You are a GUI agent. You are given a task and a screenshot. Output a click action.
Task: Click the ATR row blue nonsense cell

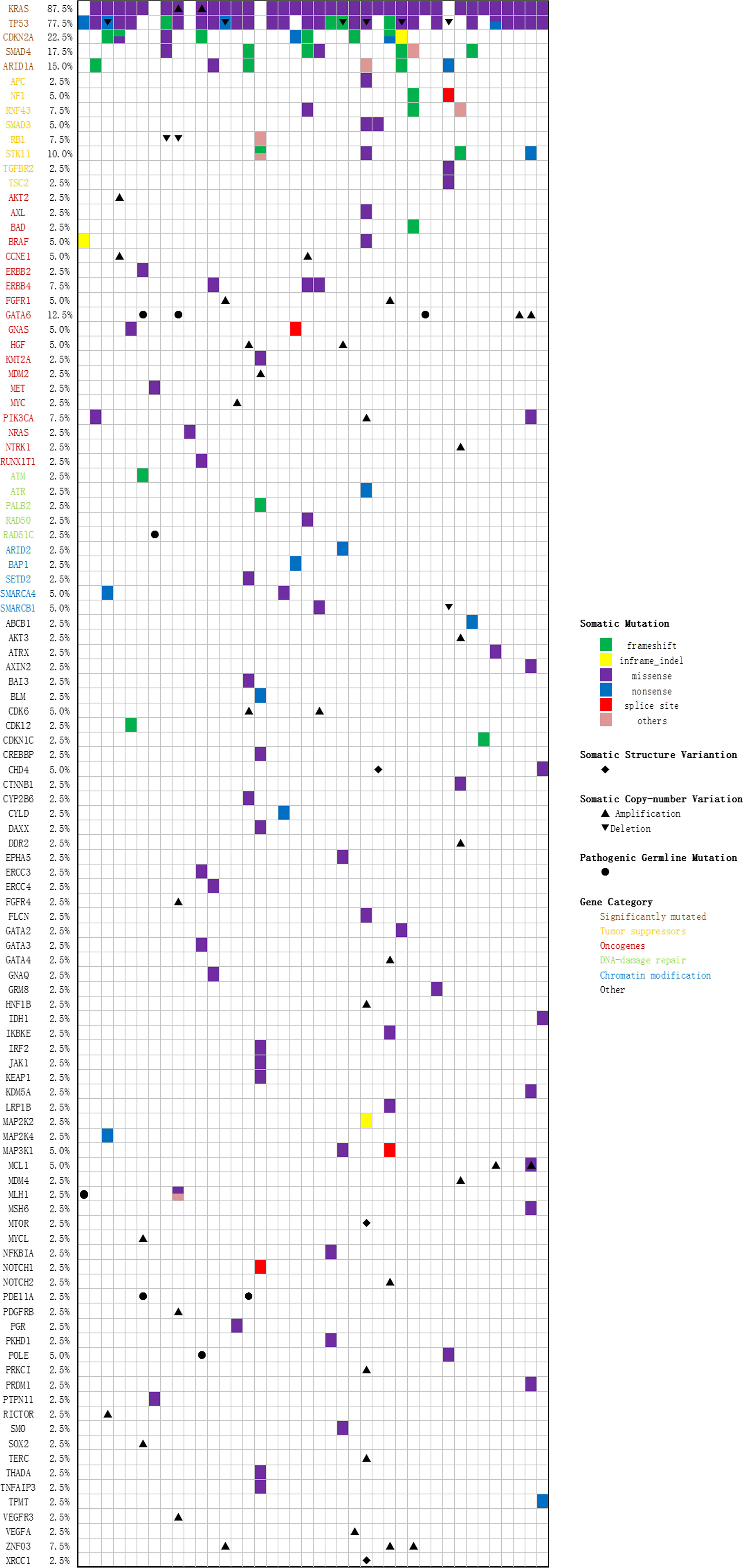tap(366, 490)
